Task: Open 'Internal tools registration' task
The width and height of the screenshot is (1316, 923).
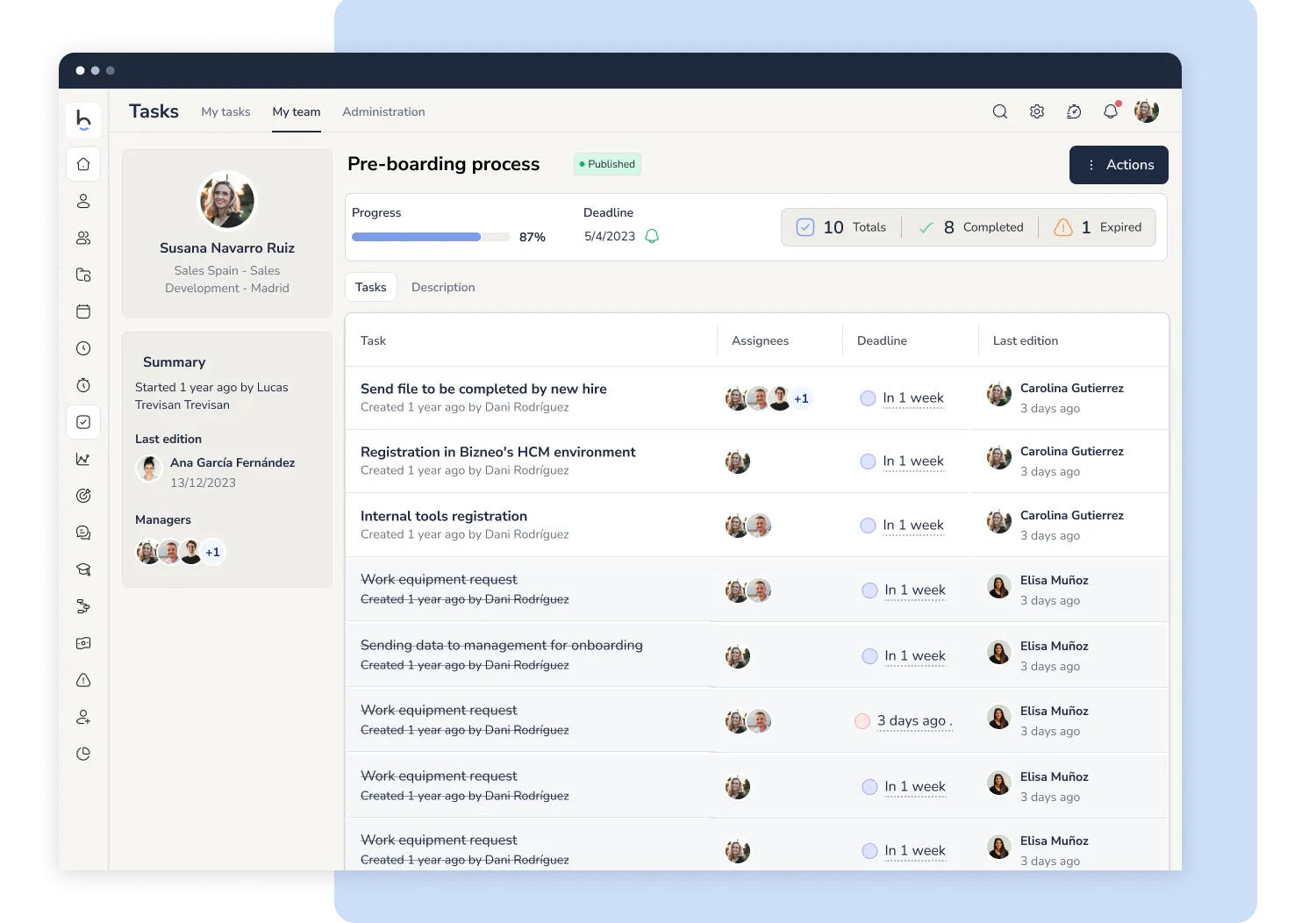Action: click(444, 516)
